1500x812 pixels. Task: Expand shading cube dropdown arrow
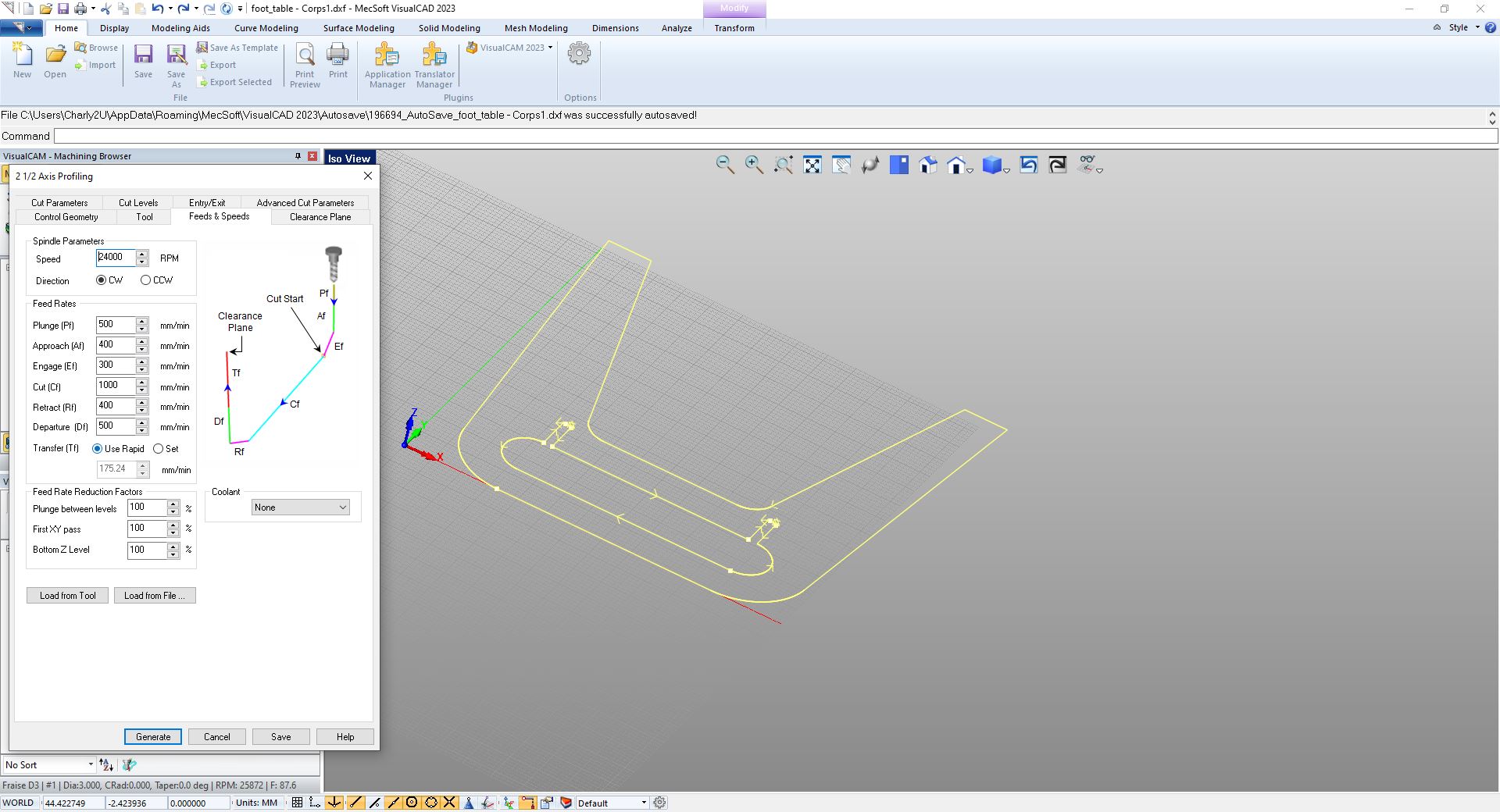pos(1006,169)
